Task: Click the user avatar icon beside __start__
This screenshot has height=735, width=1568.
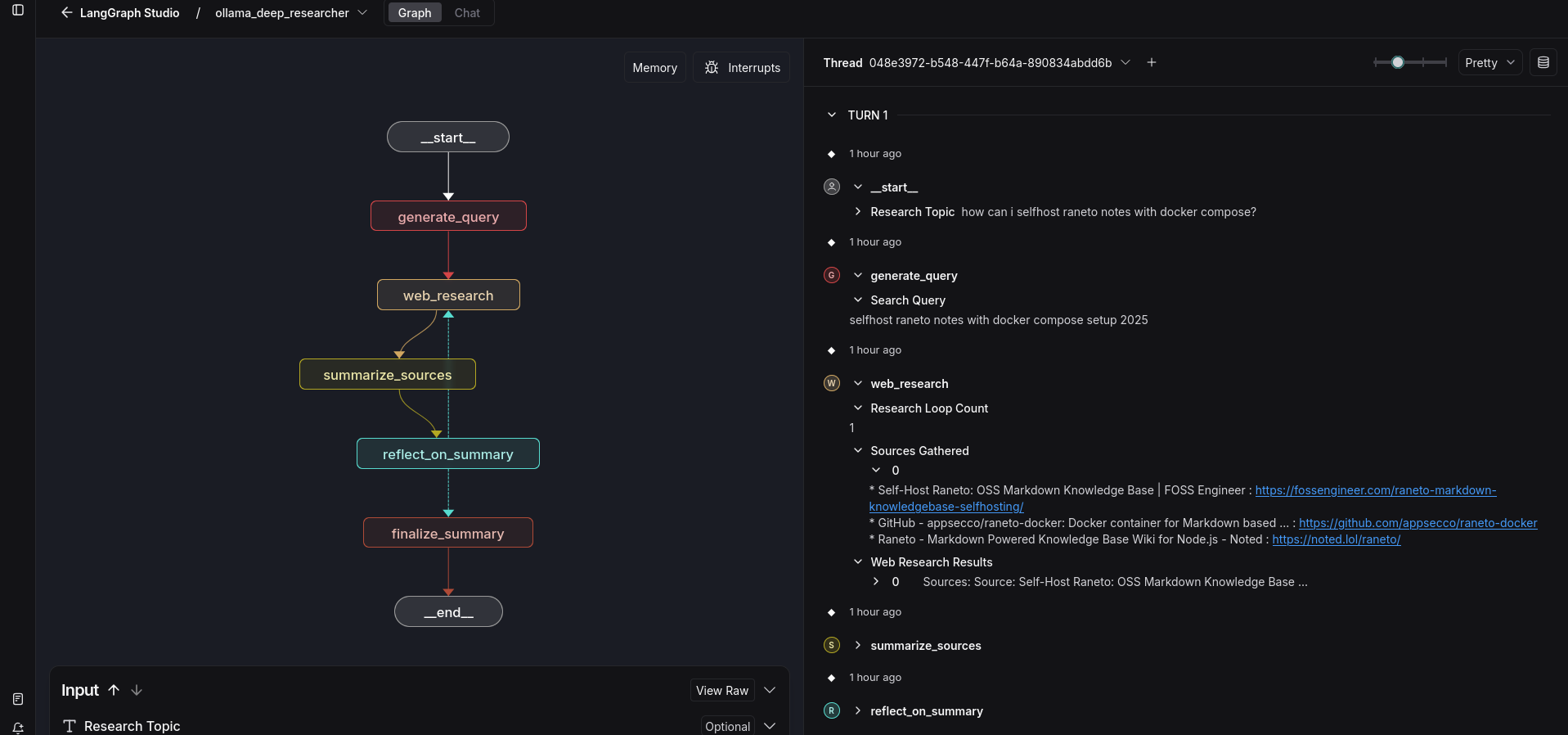Action: tap(832, 187)
